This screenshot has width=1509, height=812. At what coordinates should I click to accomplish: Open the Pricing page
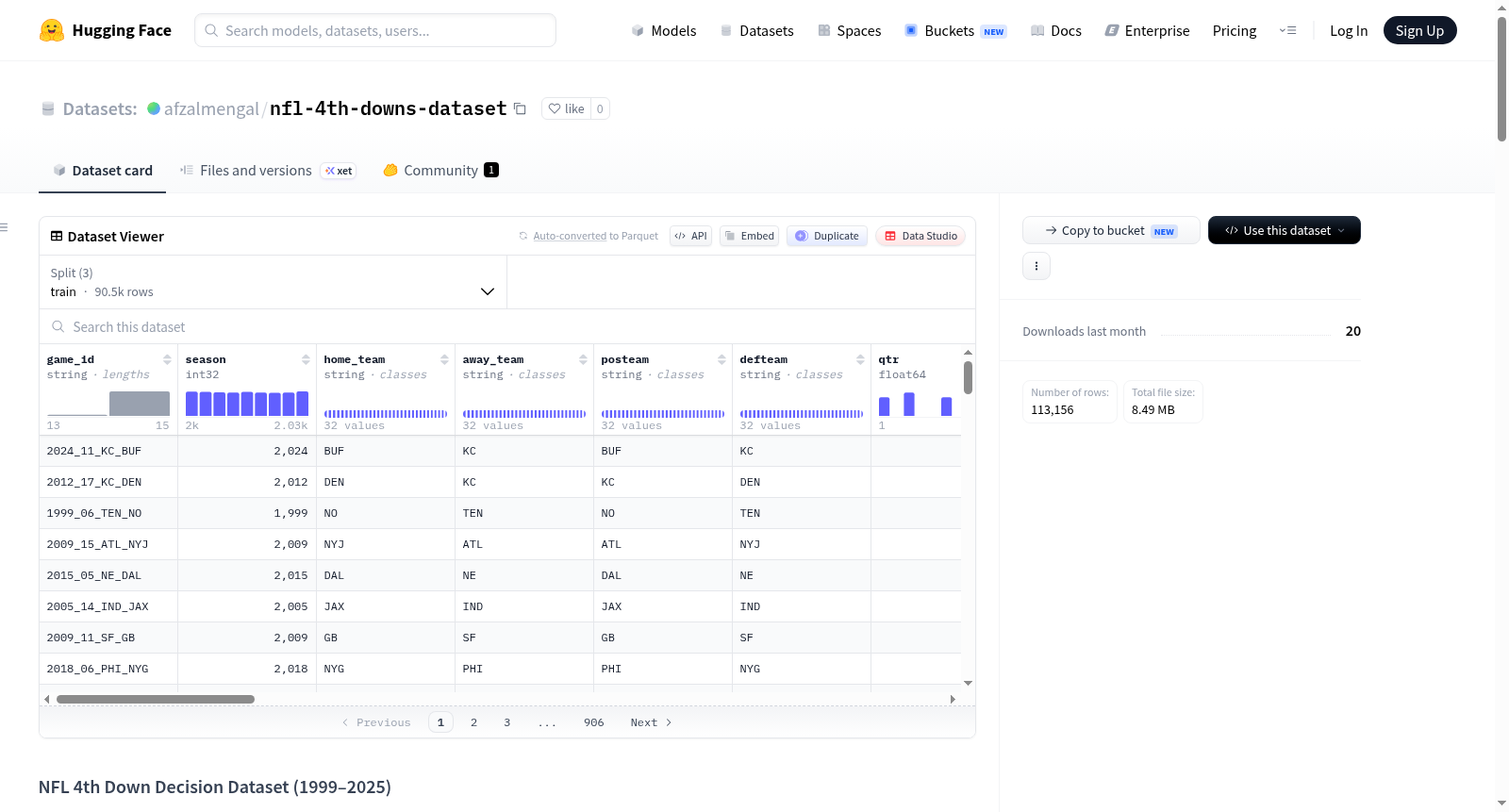tap(1235, 30)
